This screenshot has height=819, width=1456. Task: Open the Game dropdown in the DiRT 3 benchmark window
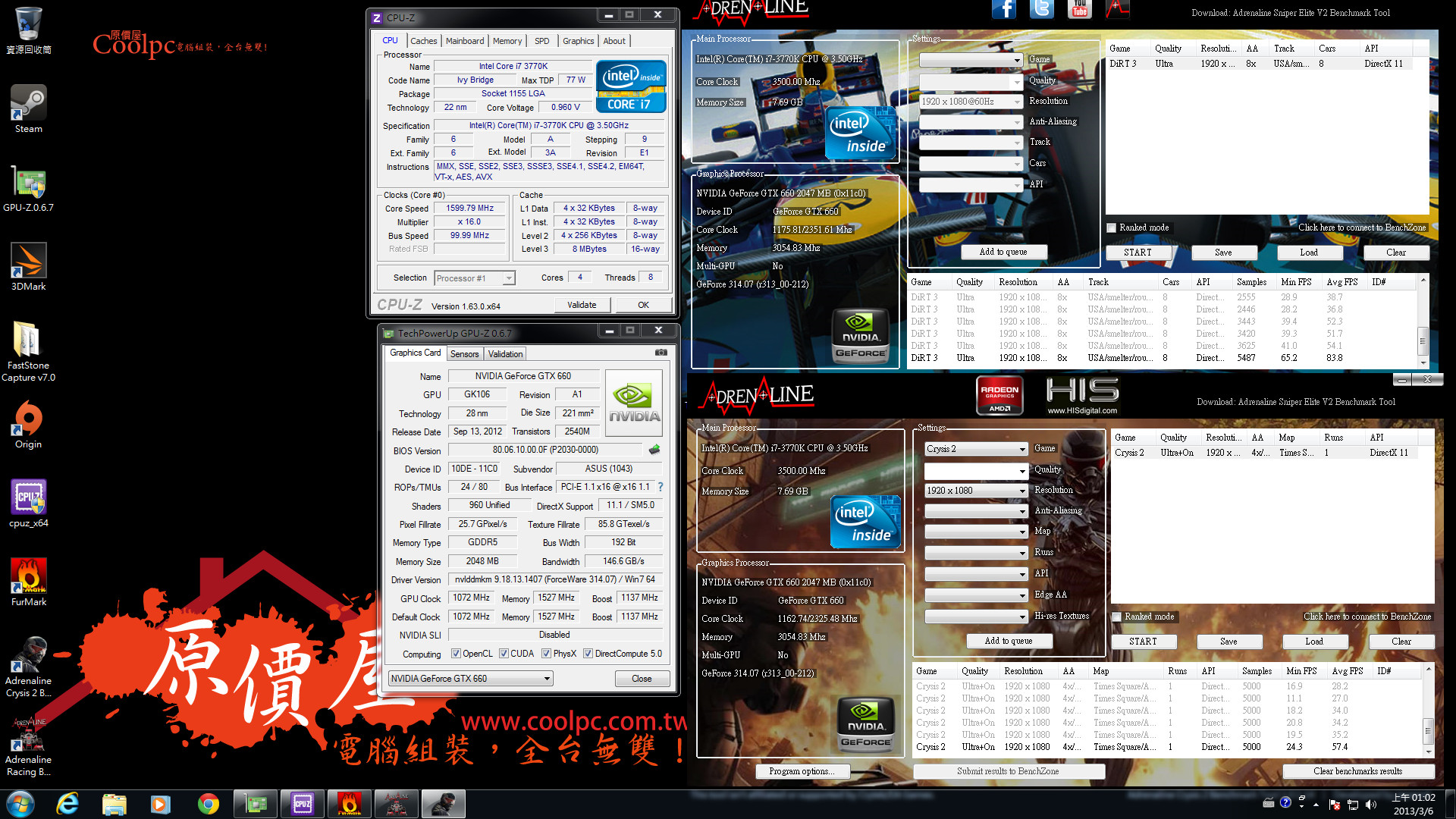(971, 60)
